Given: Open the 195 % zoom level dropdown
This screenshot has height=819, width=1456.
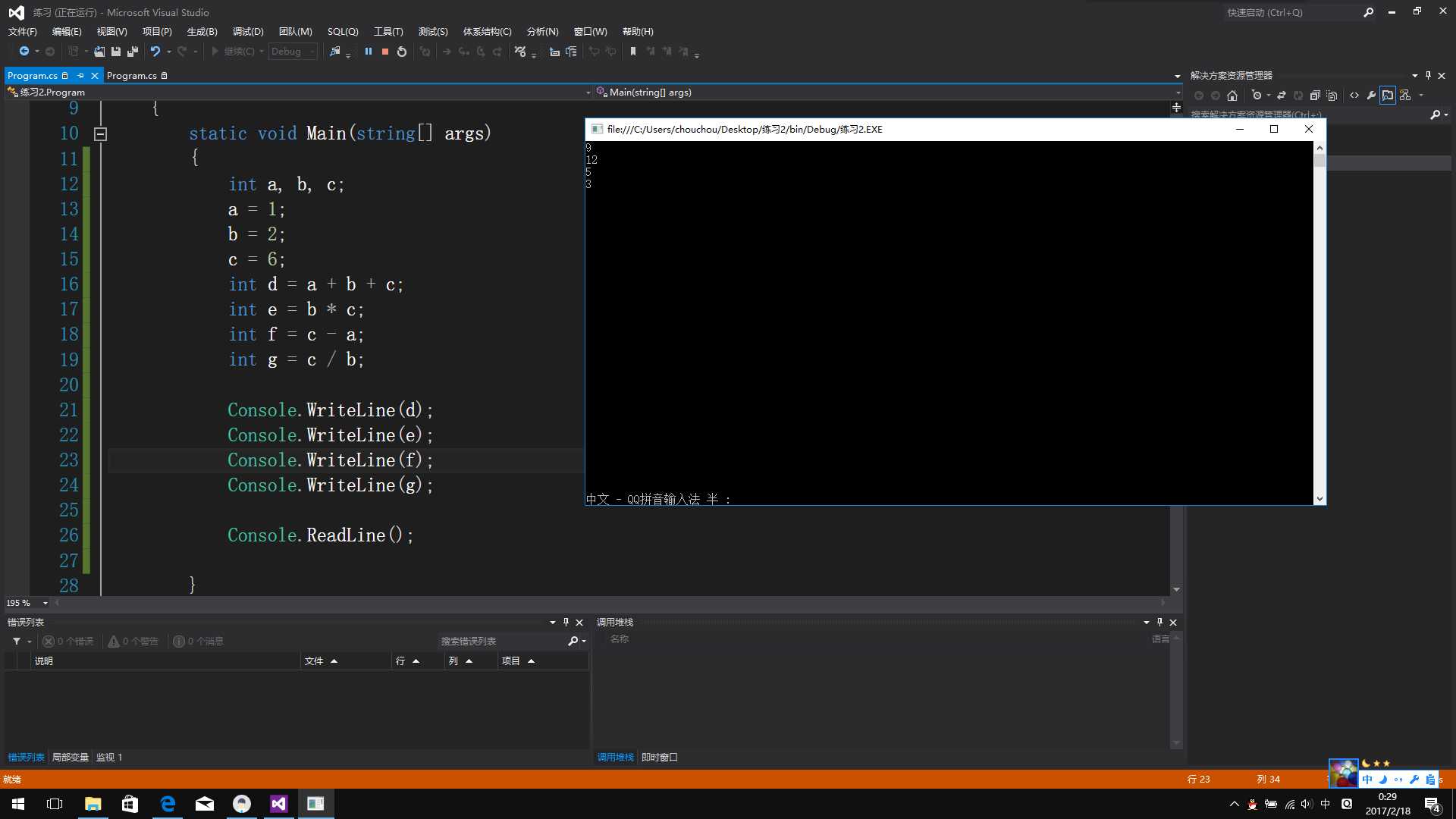Looking at the screenshot, I should [45, 603].
